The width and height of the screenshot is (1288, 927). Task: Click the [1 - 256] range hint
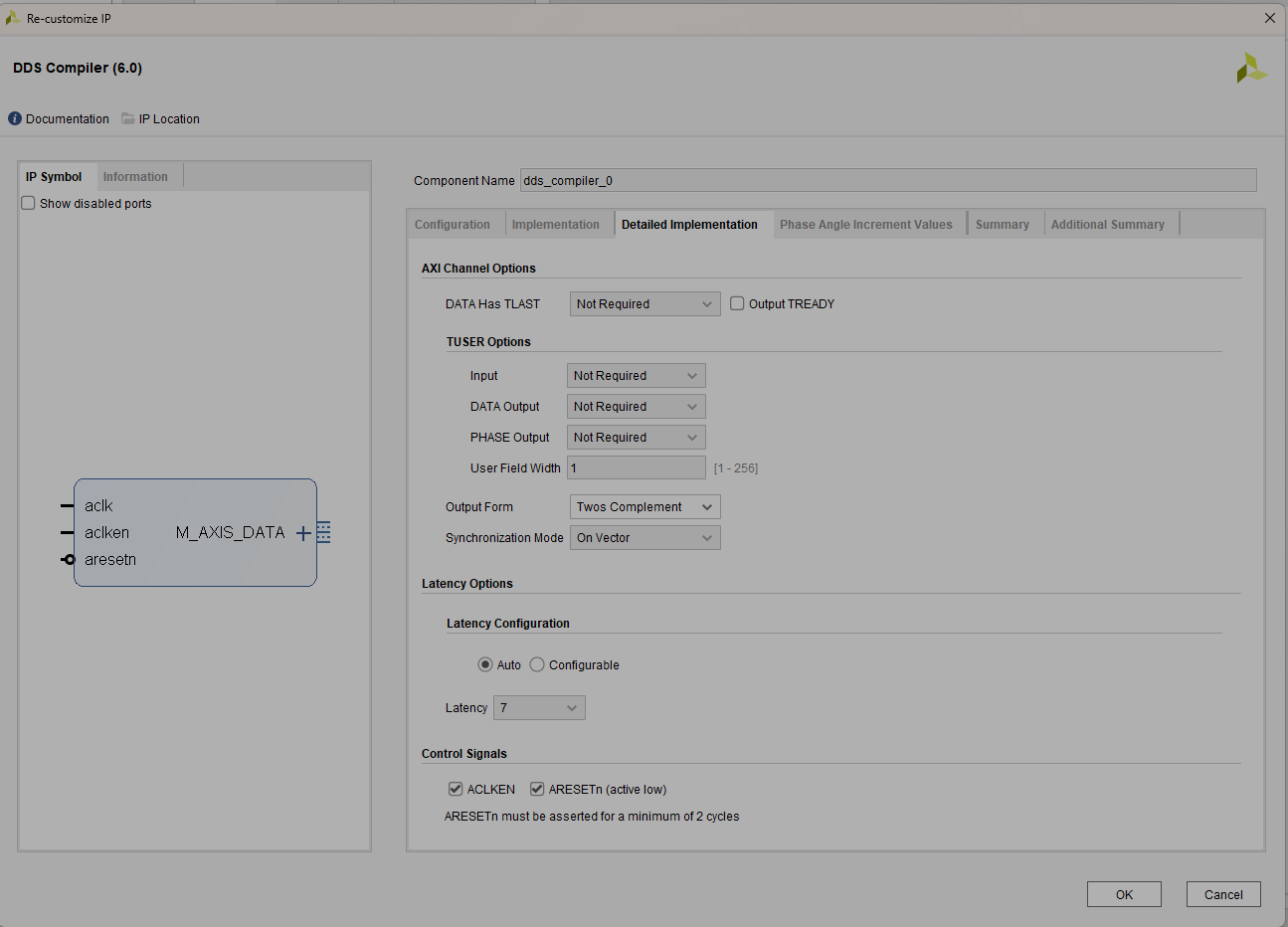click(736, 468)
